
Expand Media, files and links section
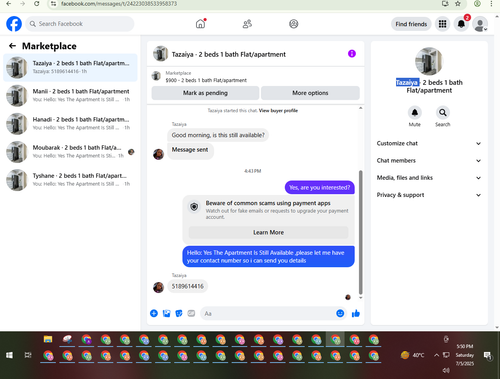[x=429, y=178]
